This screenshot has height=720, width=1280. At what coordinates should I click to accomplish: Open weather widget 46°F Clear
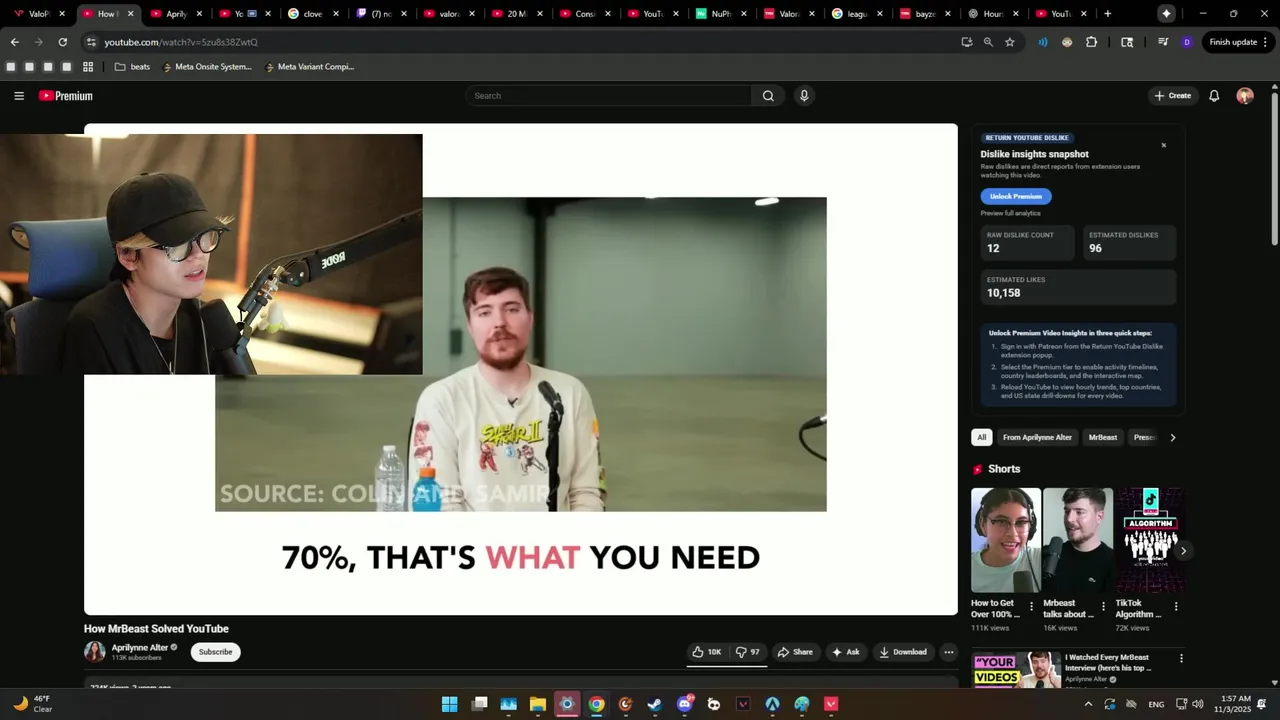[x=32, y=704]
